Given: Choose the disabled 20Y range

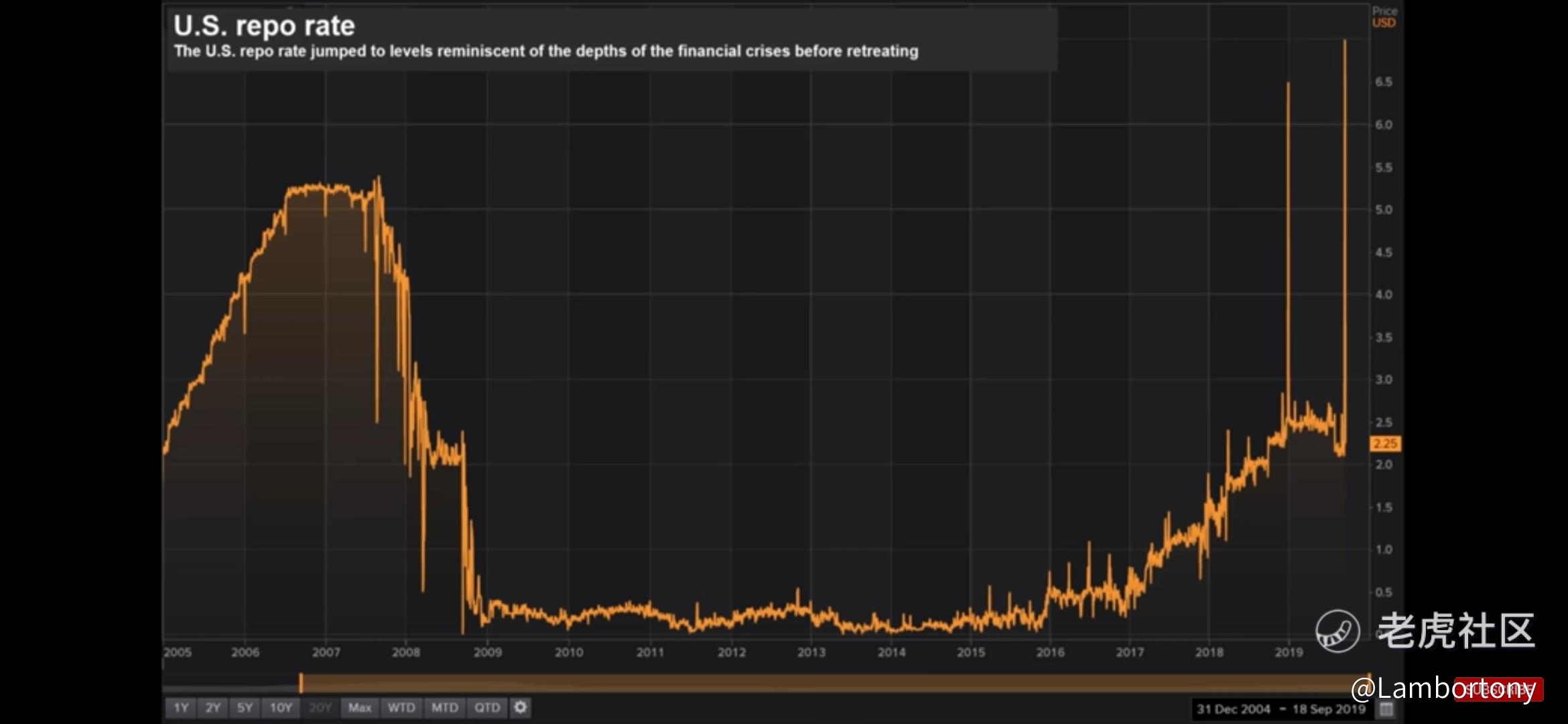Looking at the screenshot, I should click(x=320, y=707).
